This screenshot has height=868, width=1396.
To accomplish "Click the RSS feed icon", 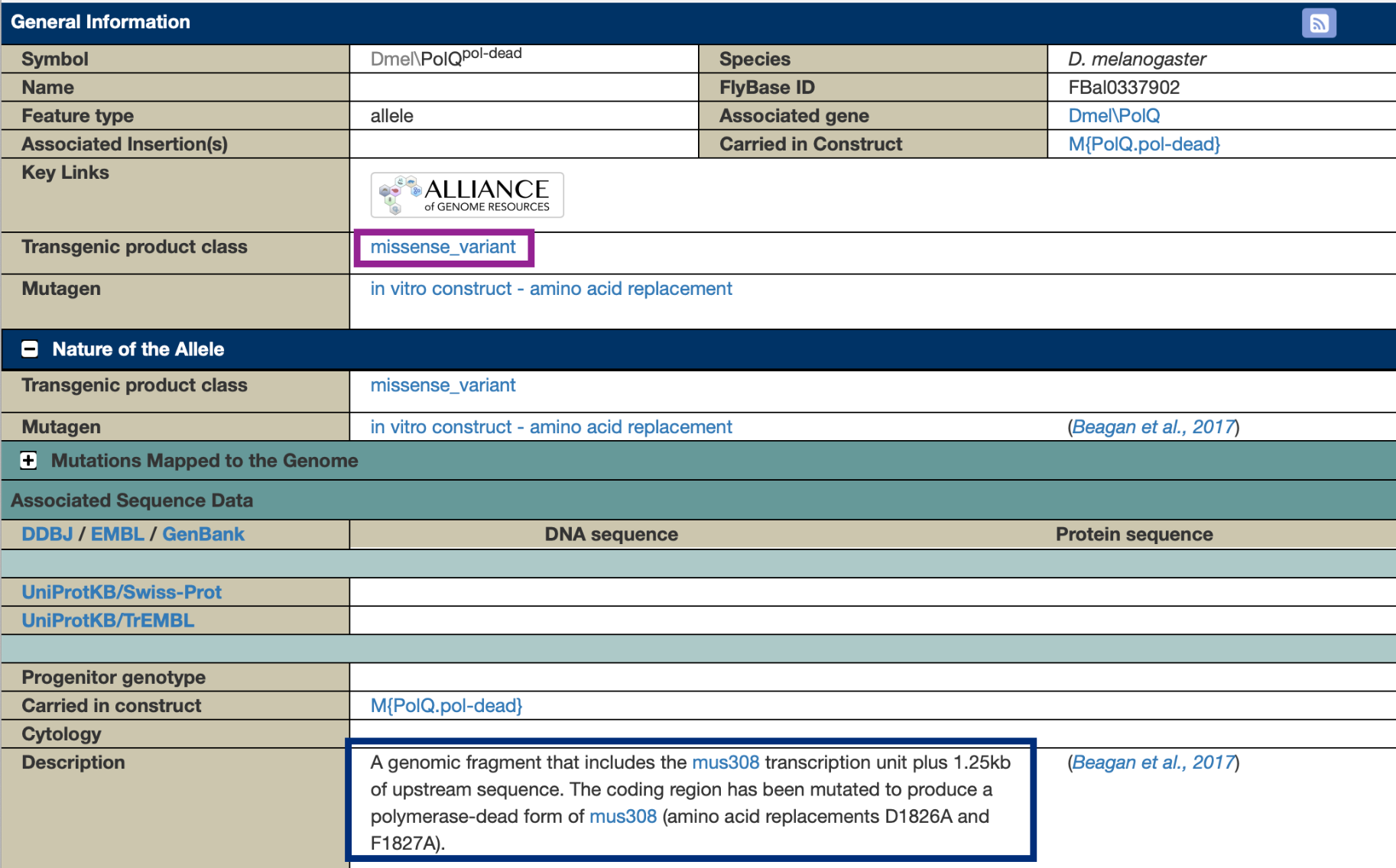I will coord(1318,23).
